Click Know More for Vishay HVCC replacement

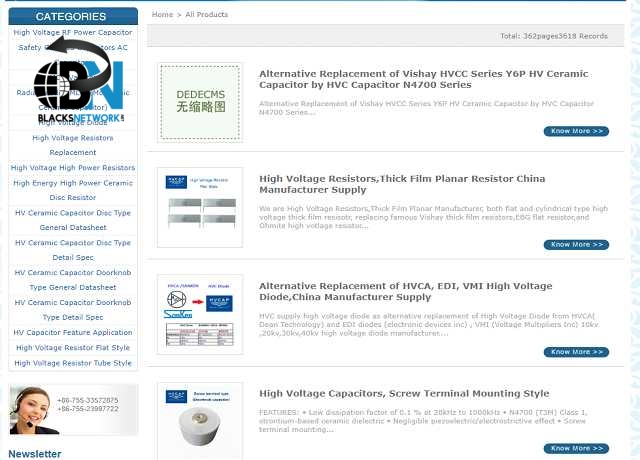click(576, 131)
